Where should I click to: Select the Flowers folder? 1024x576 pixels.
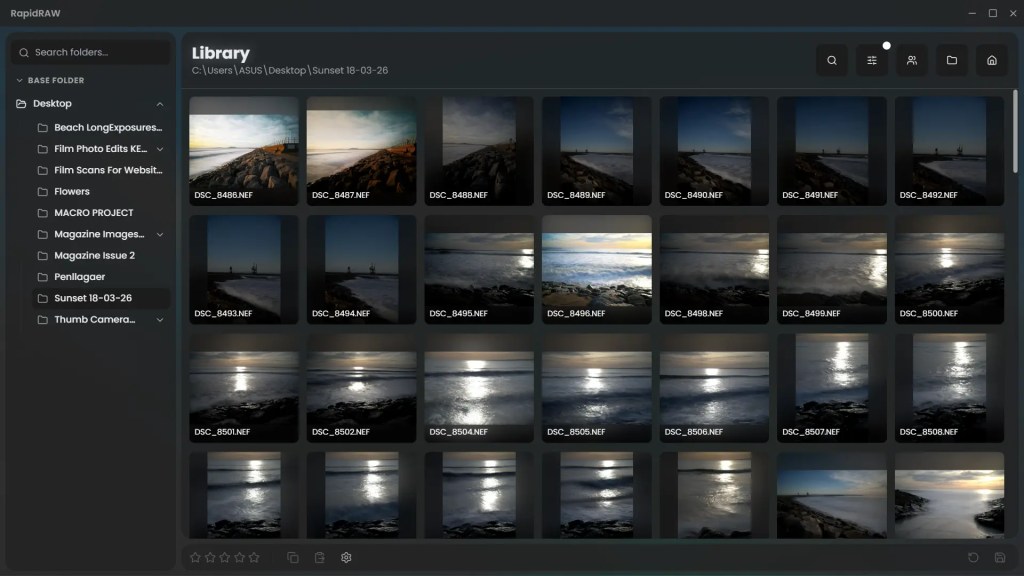72,191
